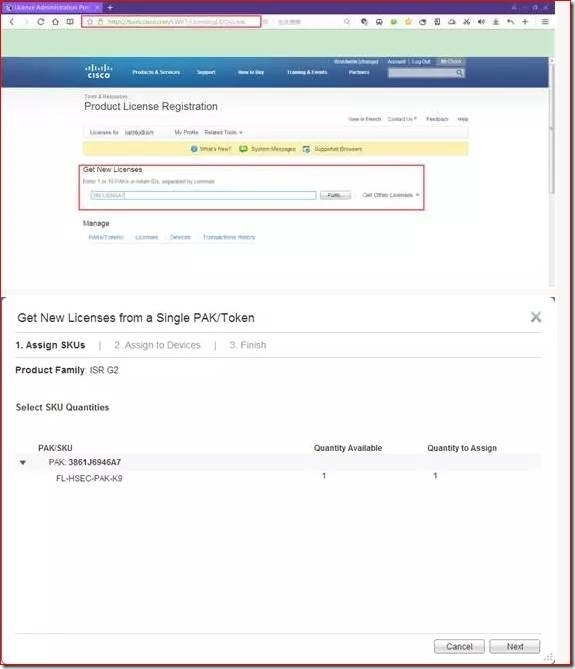This screenshot has width=575, height=669.
Task: Open the Partners menu
Action: [x=359, y=72]
